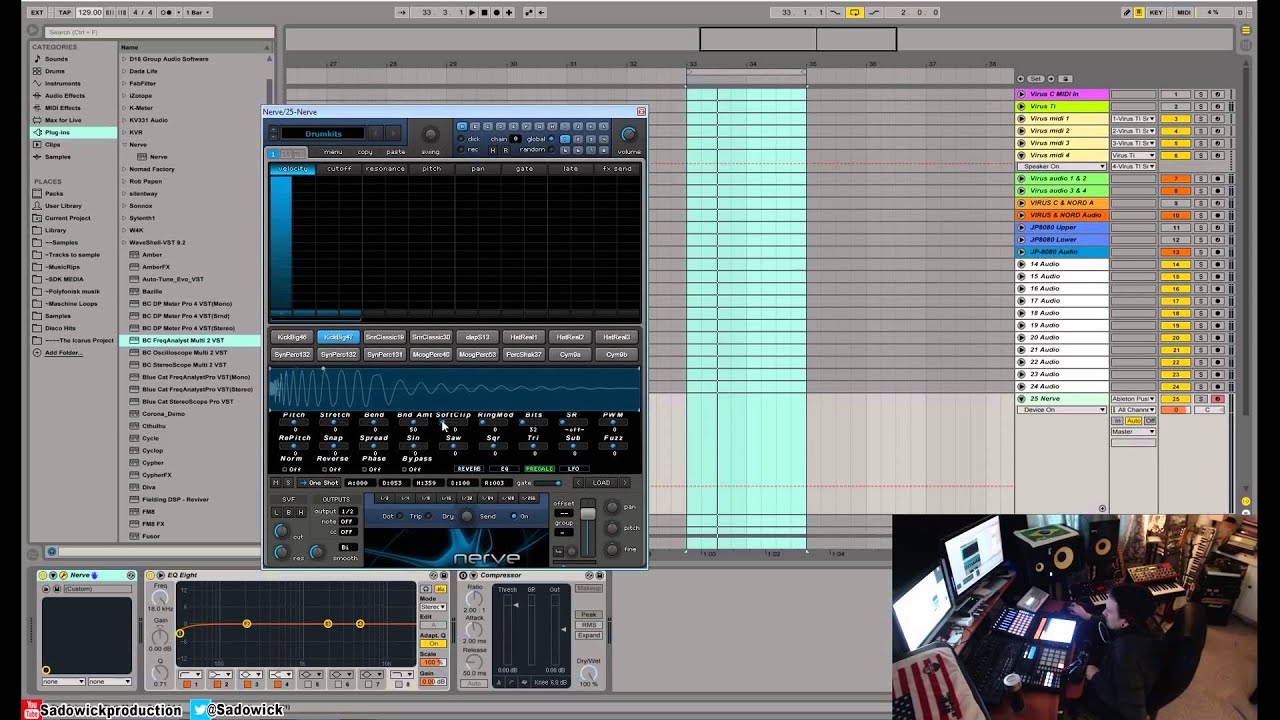Expand the Rob Papen folder

pyautogui.click(x=123, y=181)
